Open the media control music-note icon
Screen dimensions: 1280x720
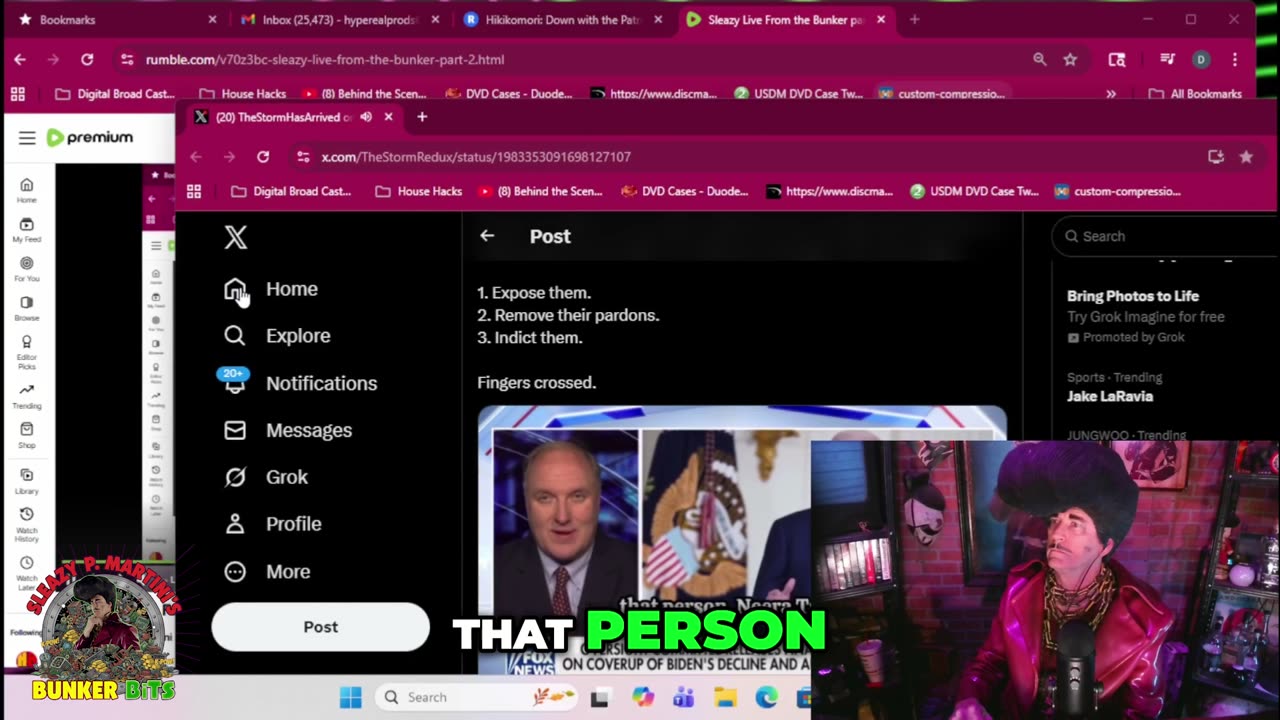1167,60
